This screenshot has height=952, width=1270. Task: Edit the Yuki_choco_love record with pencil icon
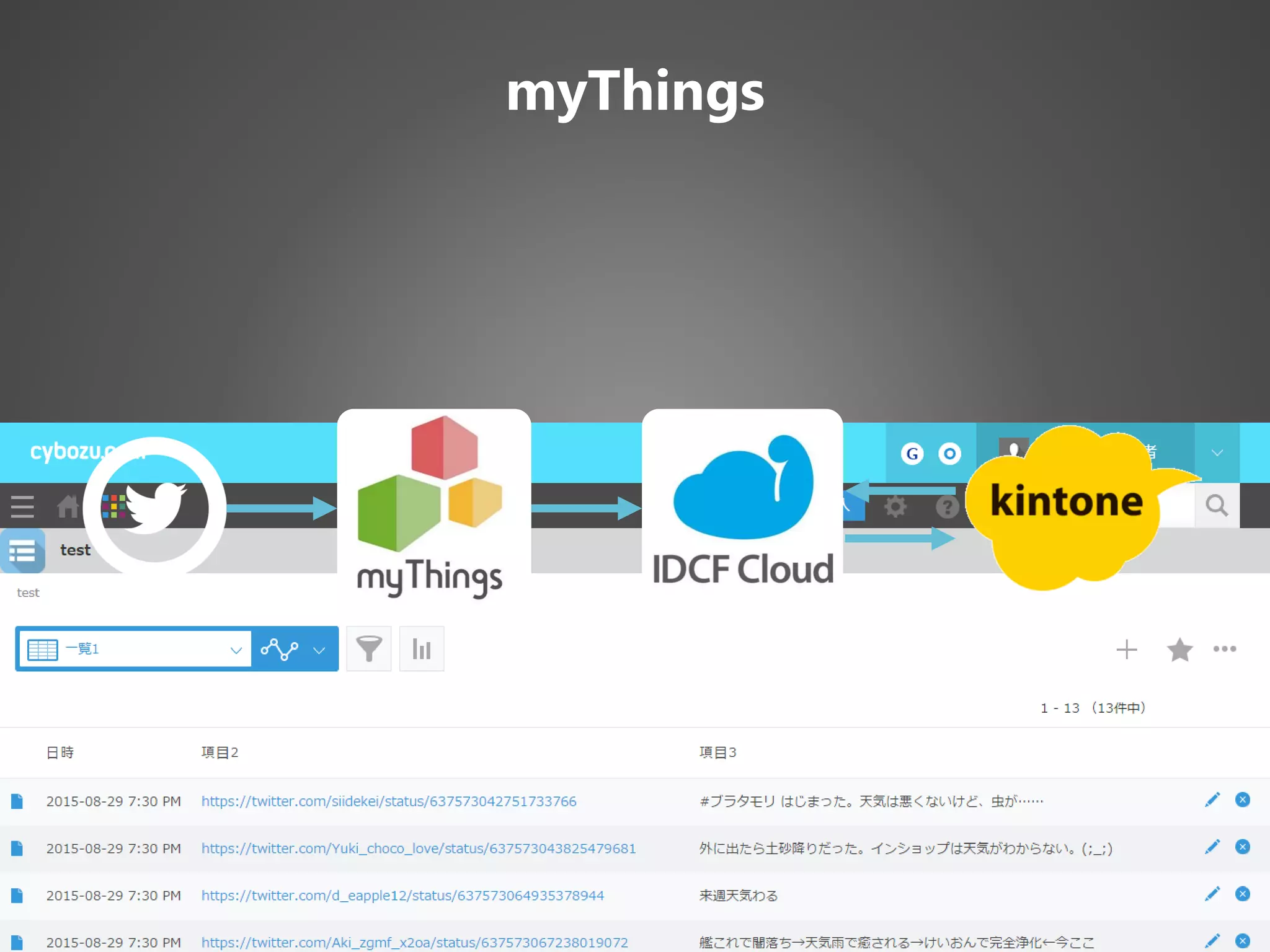[x=1212, y=847]
